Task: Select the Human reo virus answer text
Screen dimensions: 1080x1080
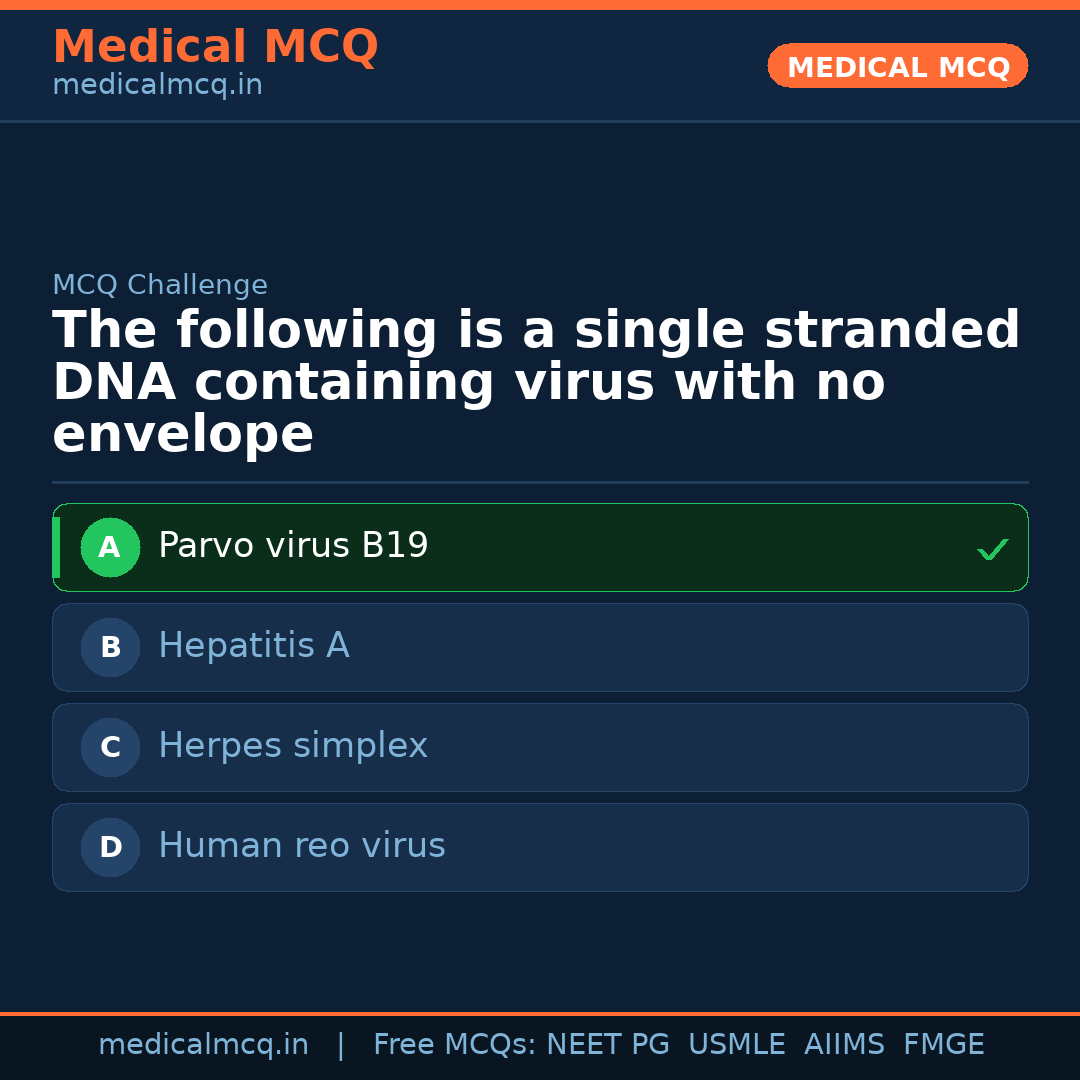Action: click(302, 846)
